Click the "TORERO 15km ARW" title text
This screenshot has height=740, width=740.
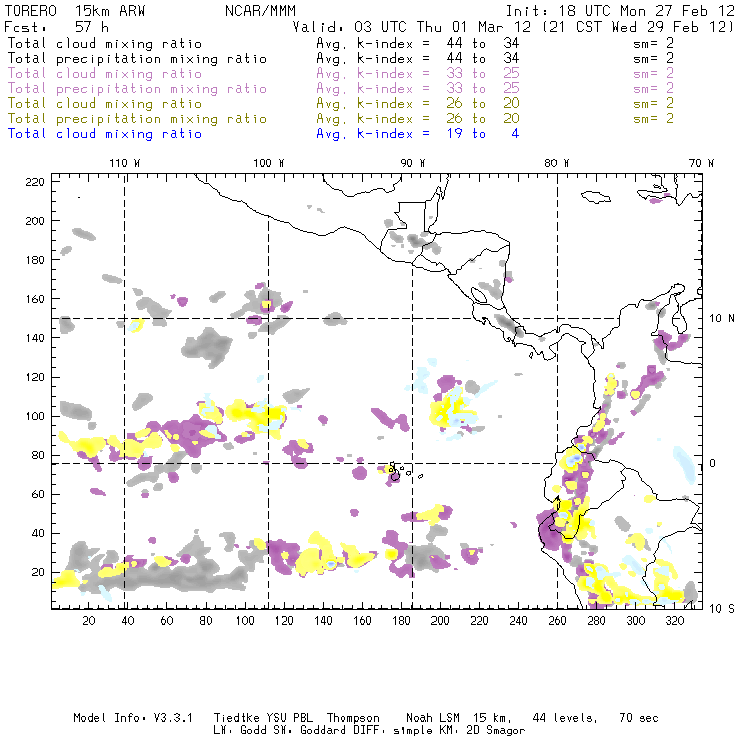(75, 11)
